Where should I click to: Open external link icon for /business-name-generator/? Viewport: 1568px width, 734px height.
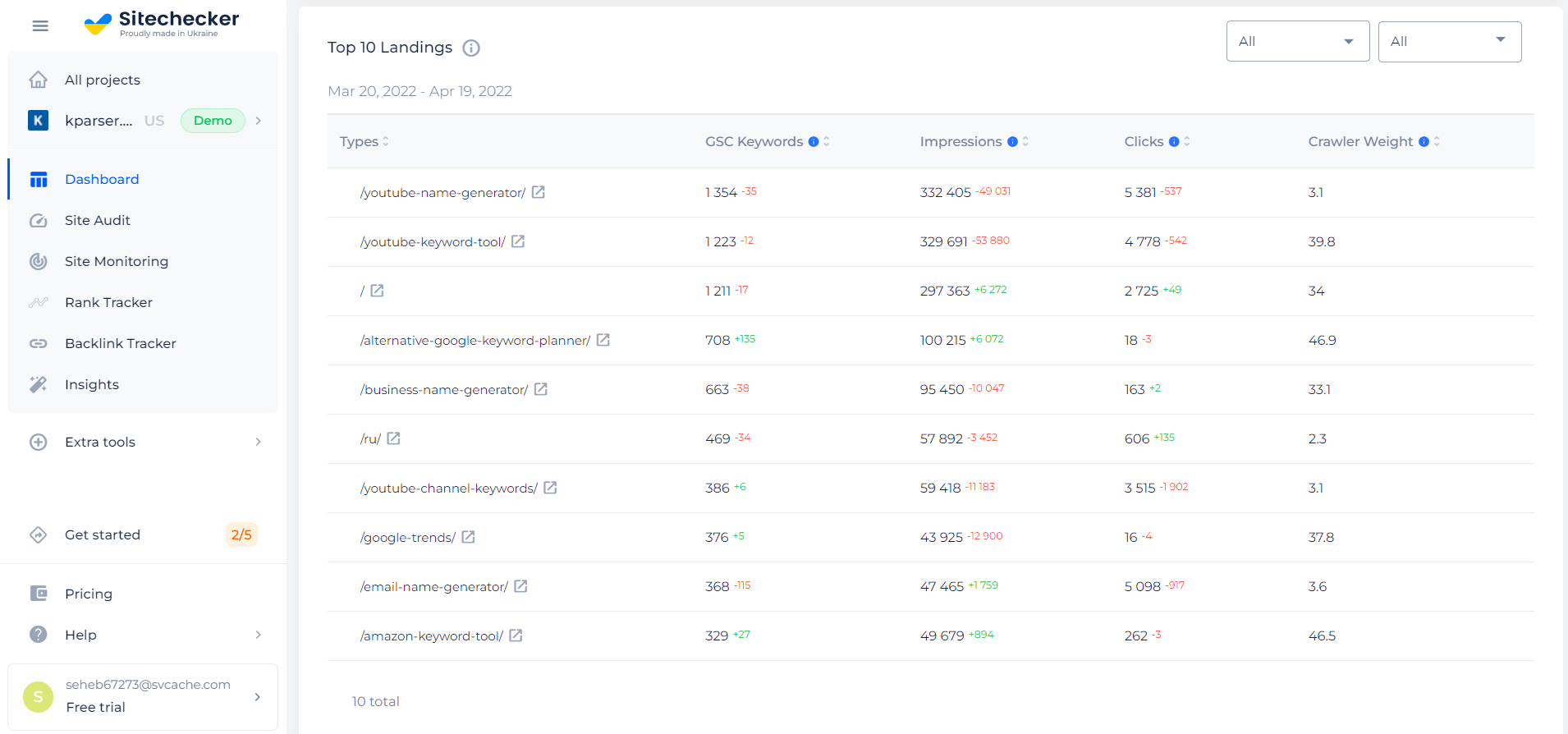(x=541, y=389)
